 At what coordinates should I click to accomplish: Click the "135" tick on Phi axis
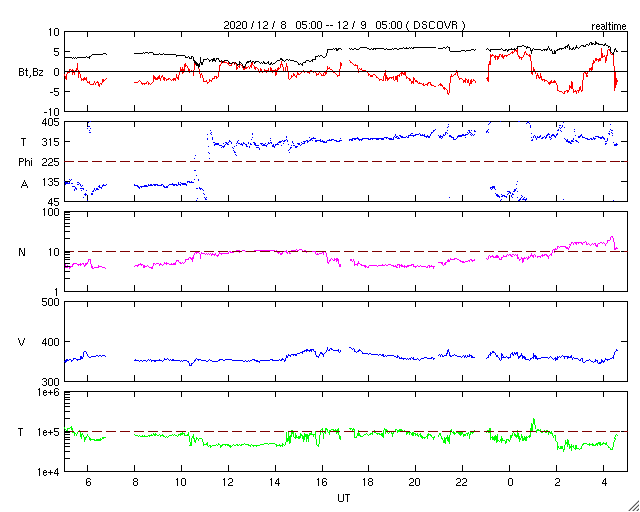[x=52, y=182]
